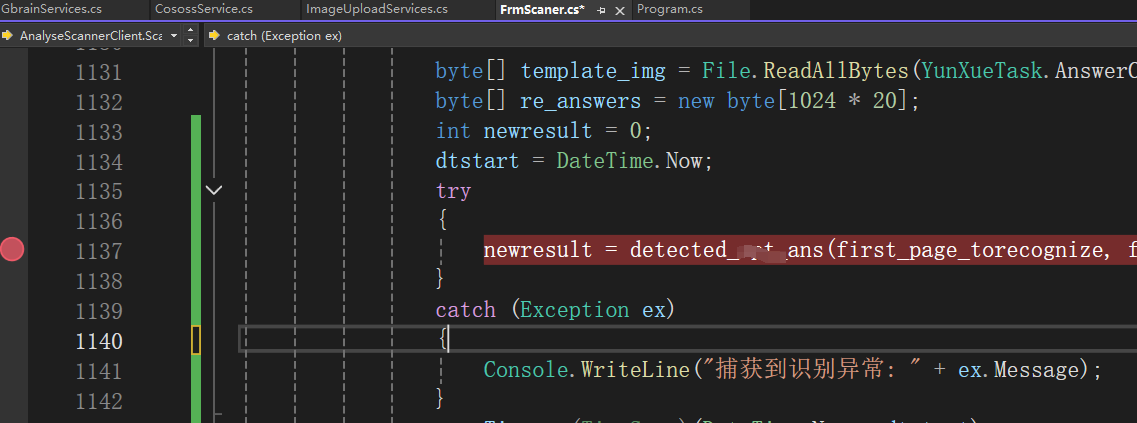Click line number 1134
Image resolution: width=1137 pixels, height=423 pixels.
tap(99, 161)
